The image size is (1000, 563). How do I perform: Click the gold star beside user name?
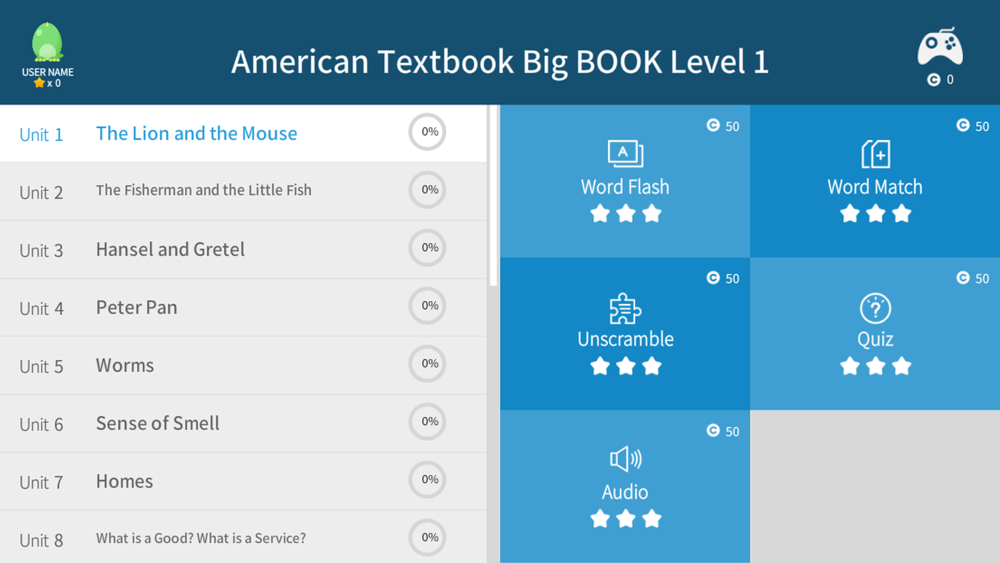tap(39, 83)
